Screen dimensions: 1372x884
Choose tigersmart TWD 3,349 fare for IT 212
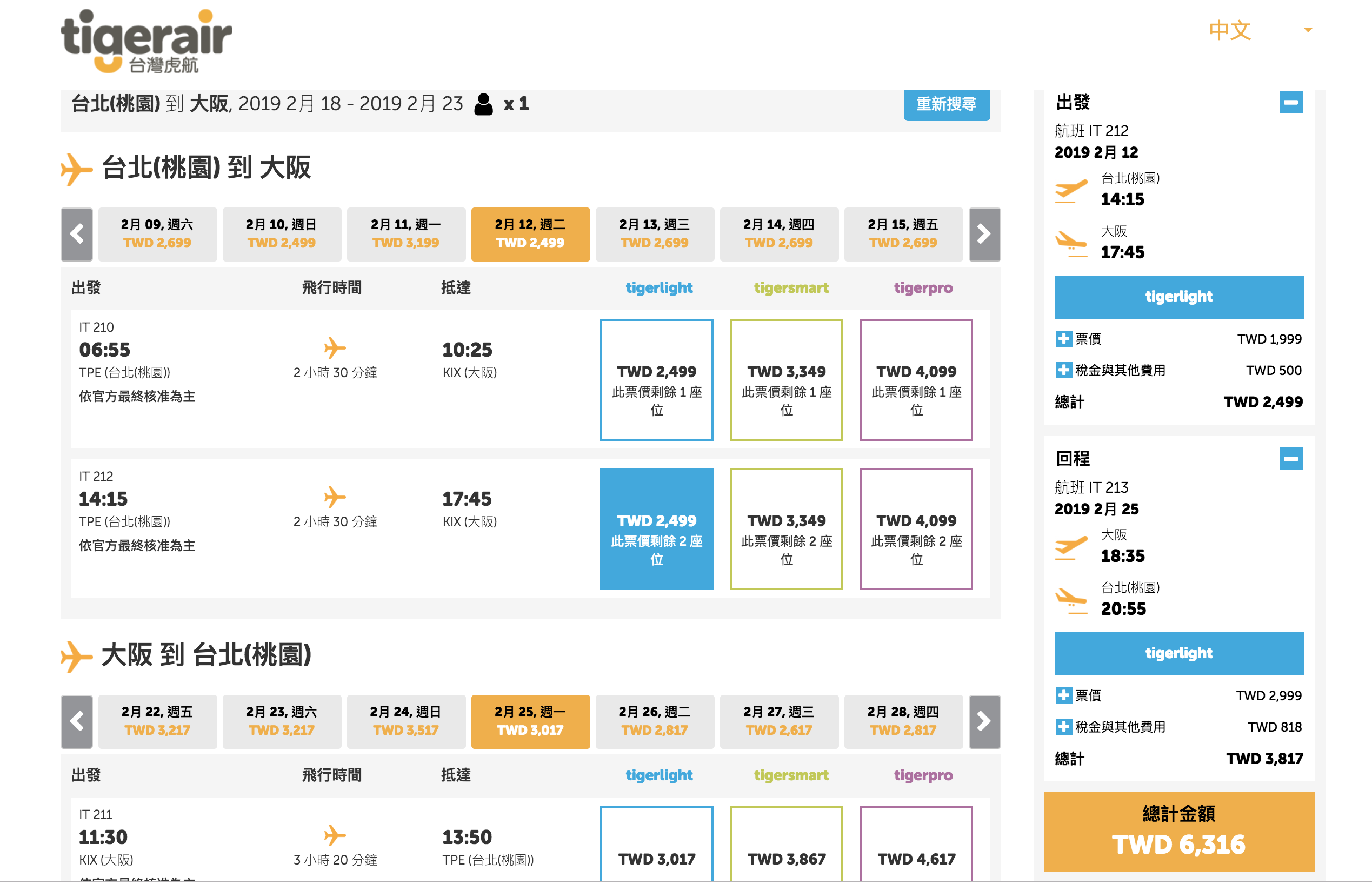pos(786,528)
